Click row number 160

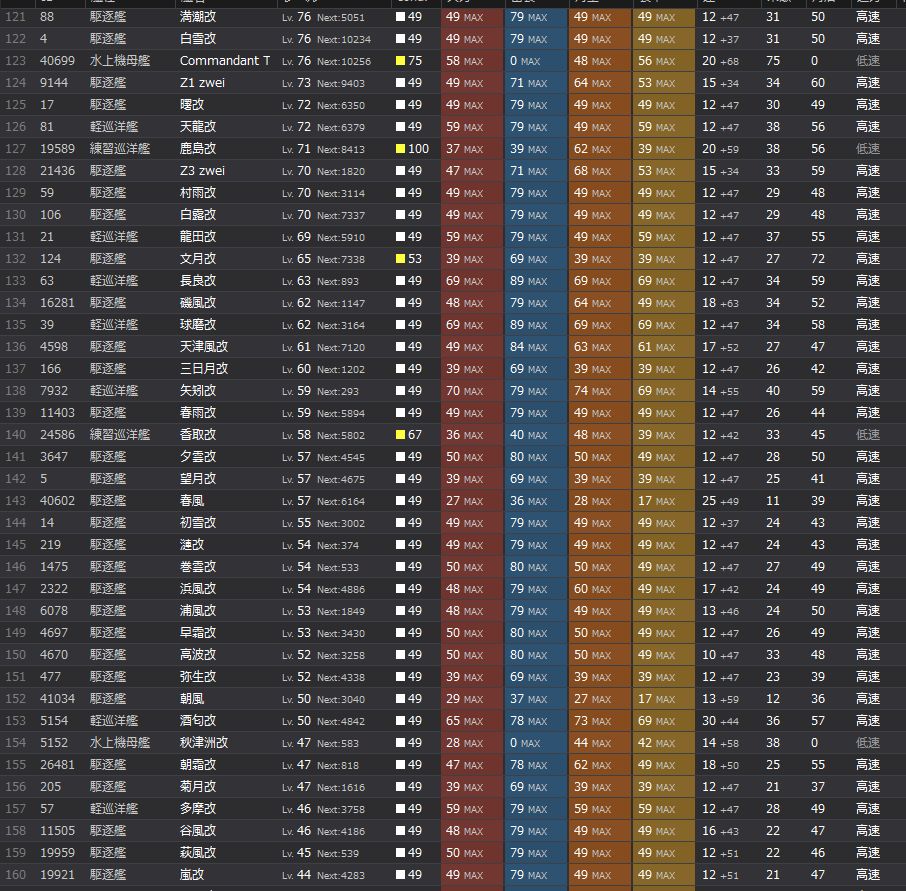(x=16, y=875)
